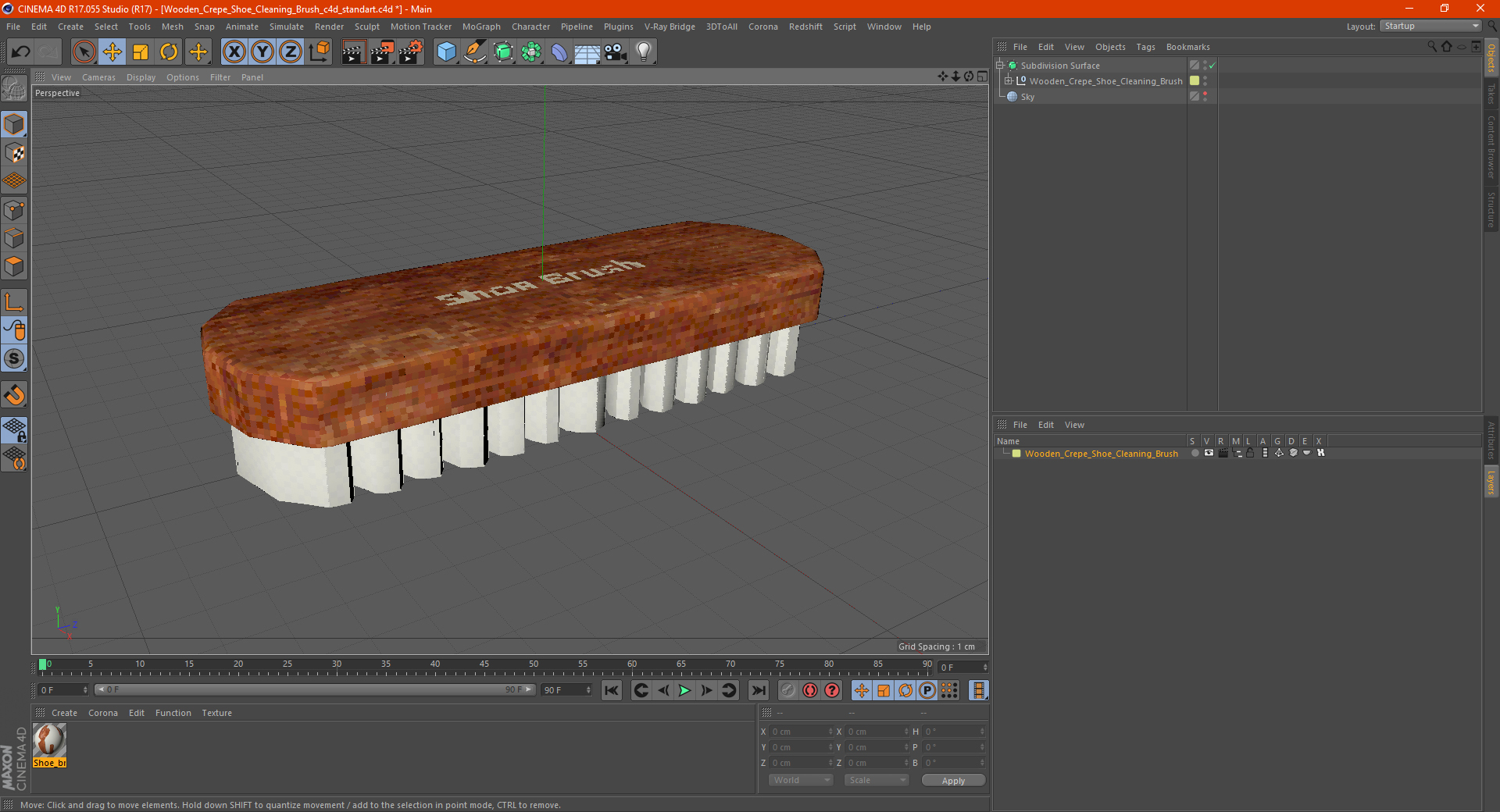
Task: Toggle the coordinate system icon
Action: tap(319, 52)
